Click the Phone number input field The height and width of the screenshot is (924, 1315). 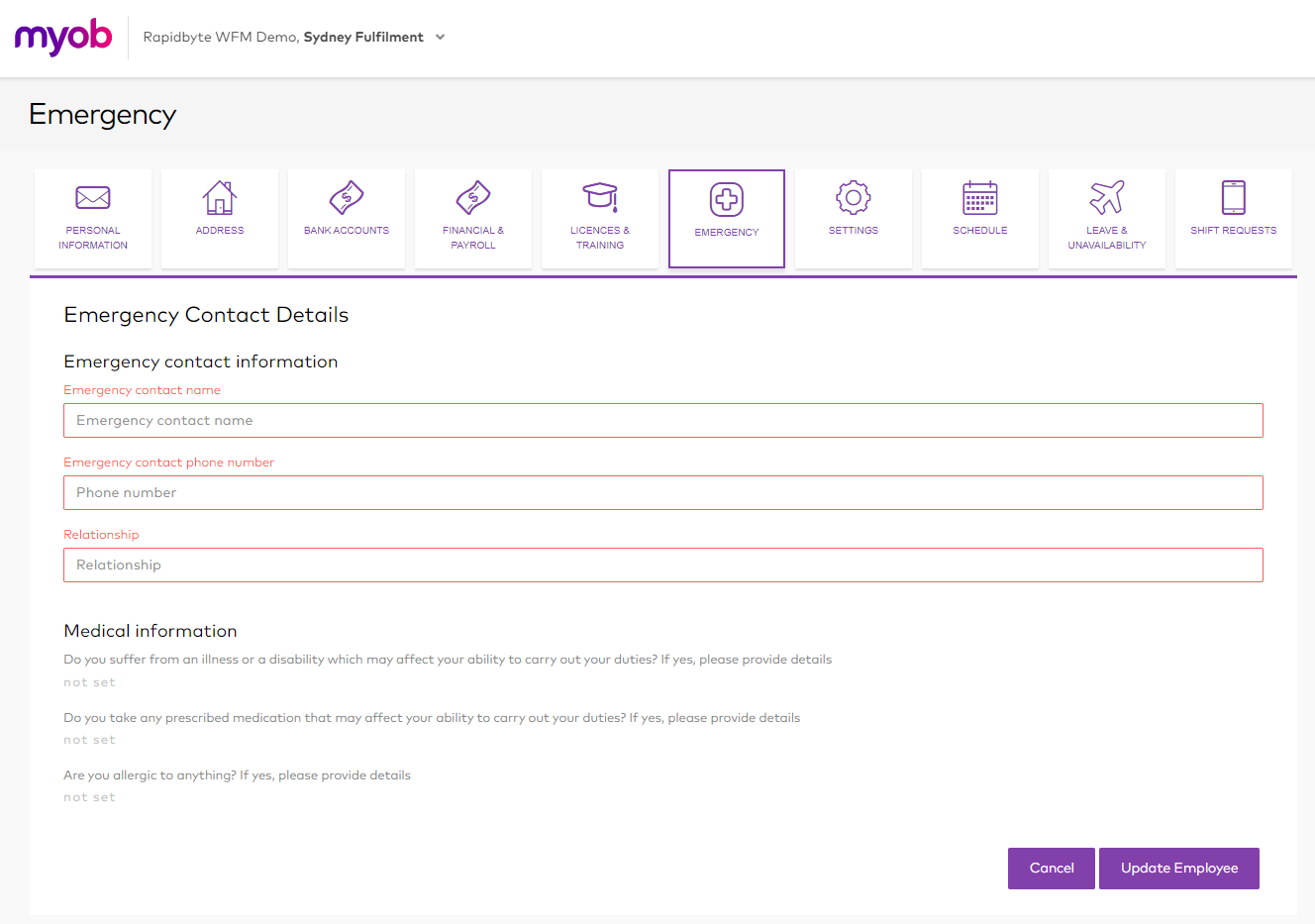[663, 492]
